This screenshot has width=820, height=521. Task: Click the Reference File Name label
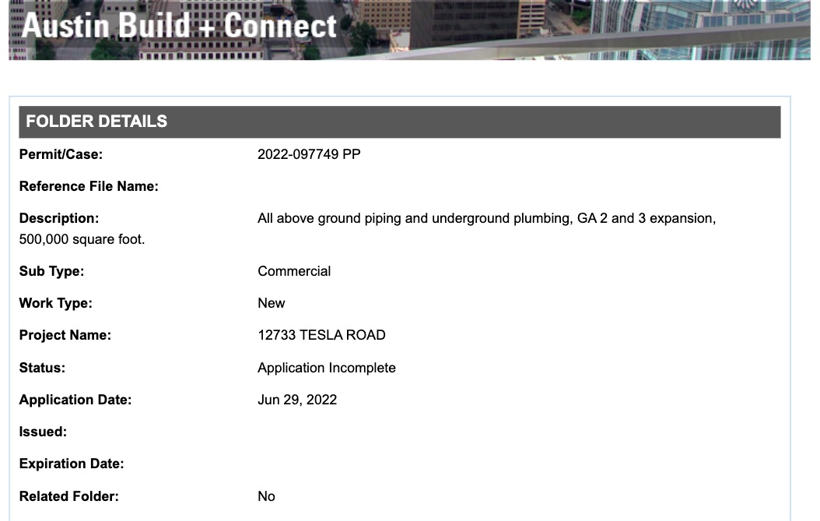point(89,186)
